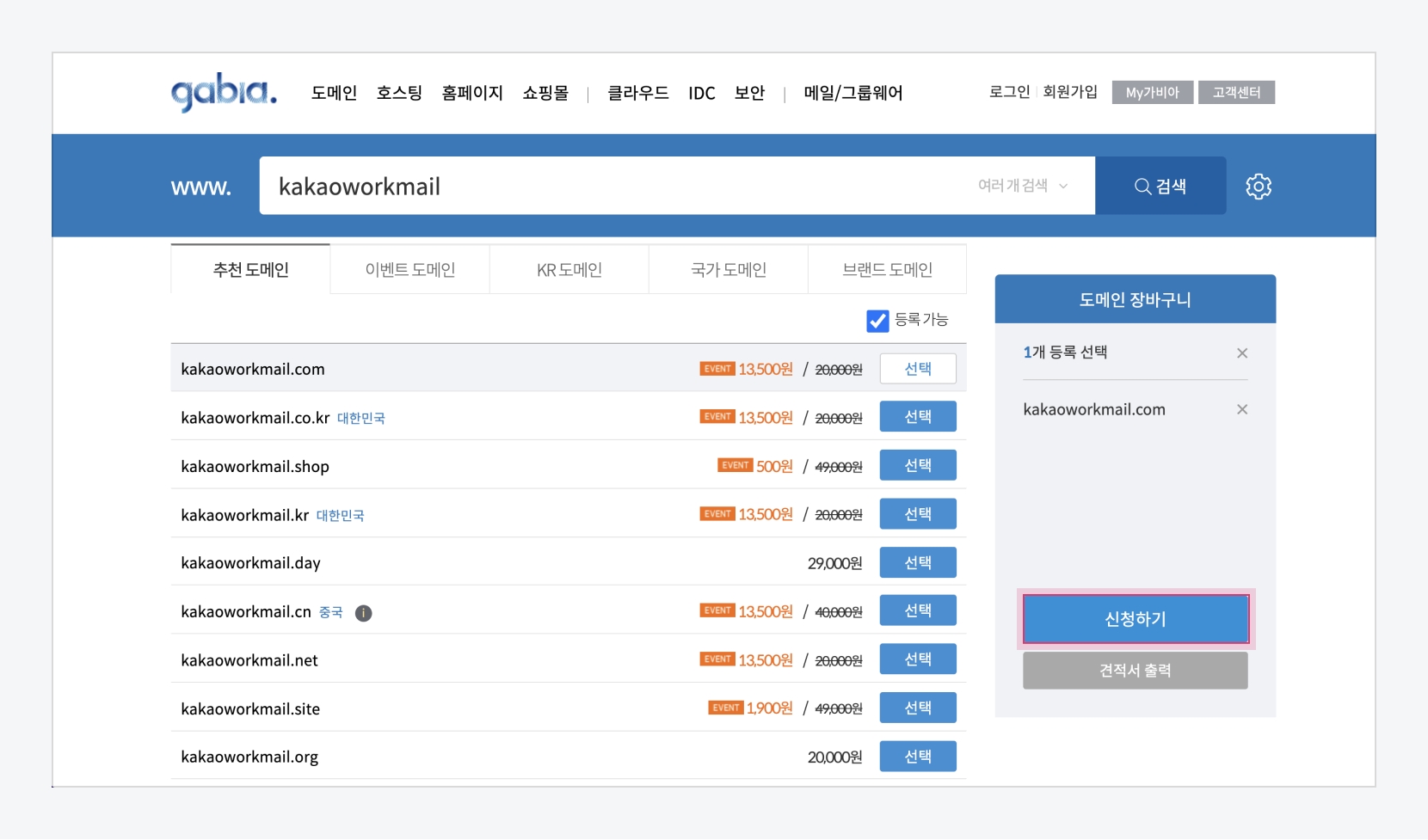1428x840 pixels.
Task: Click the magnifier 검색 search button
Action: 1160,186
